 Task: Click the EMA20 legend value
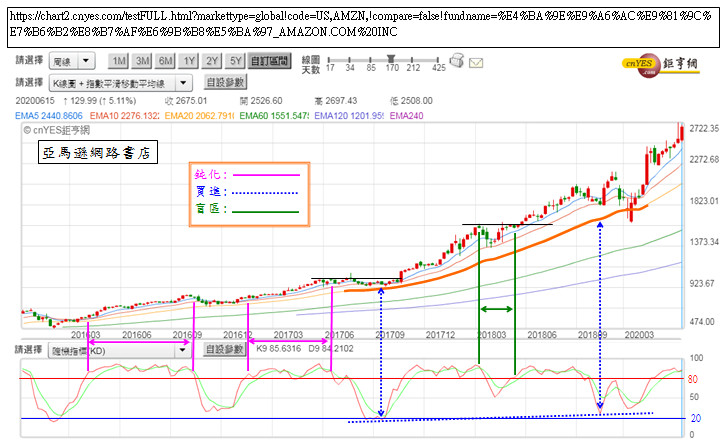pos(200,116)
